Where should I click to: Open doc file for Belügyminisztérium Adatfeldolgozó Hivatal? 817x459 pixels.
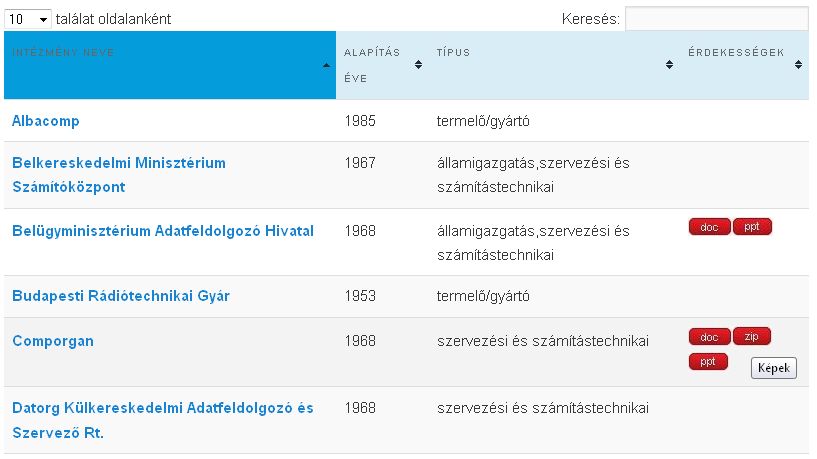pos(709,227)
